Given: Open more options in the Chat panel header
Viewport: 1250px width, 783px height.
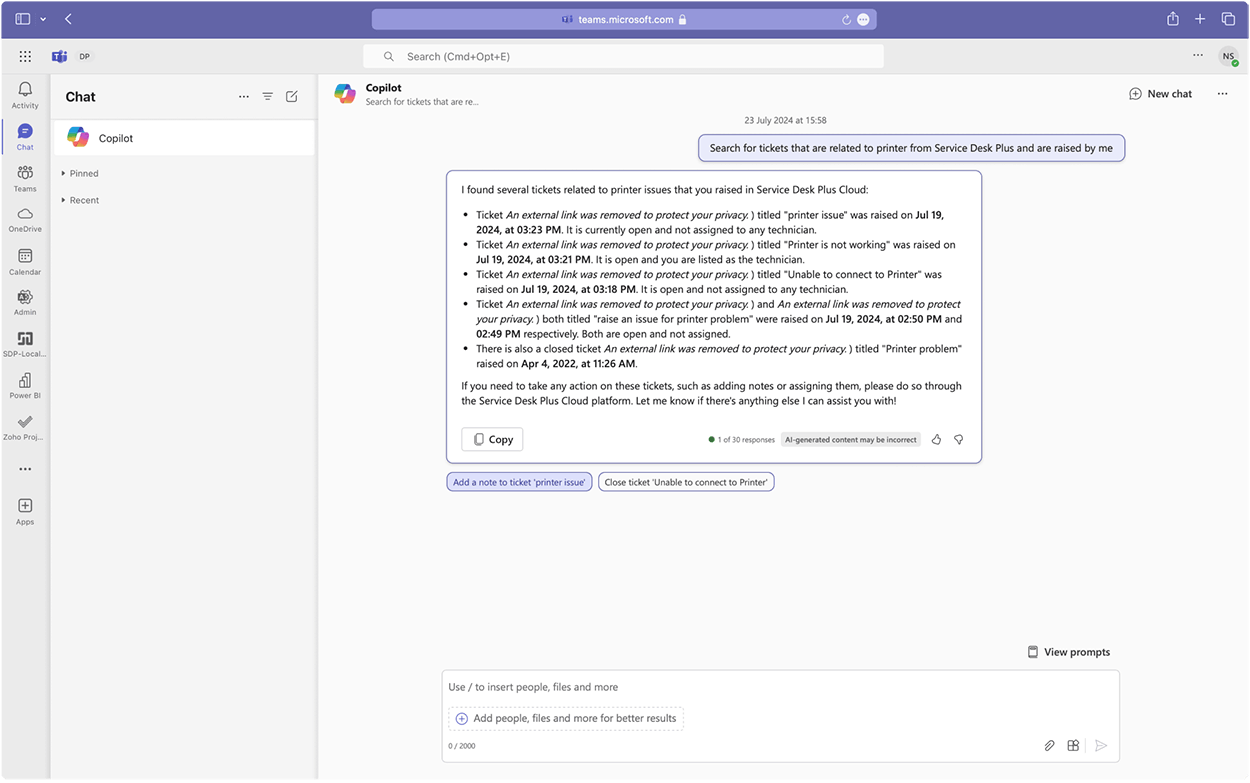Looking at the screenshot, I should coord(244,97).
